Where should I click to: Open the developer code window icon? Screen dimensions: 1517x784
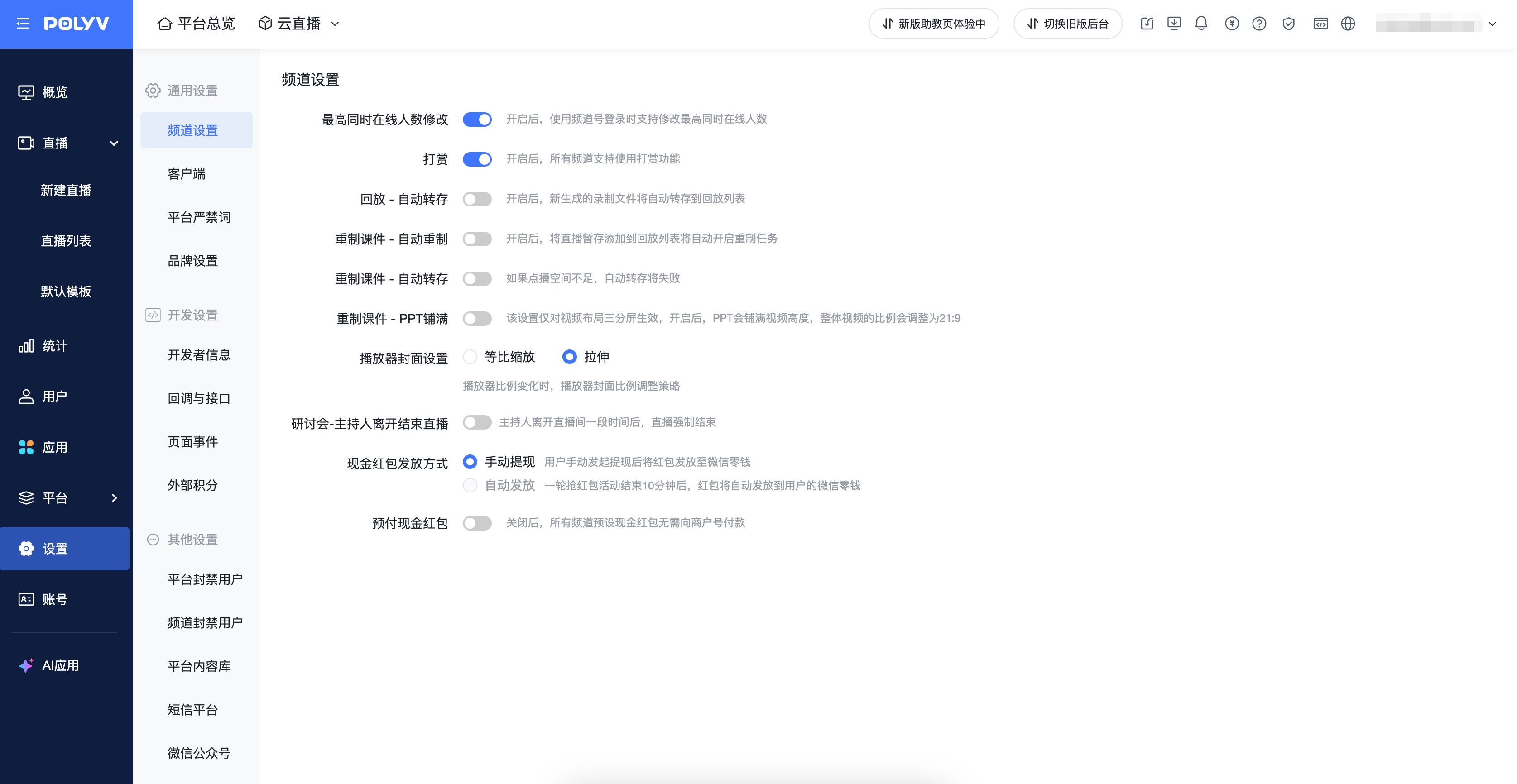(x=1320, y=24)
